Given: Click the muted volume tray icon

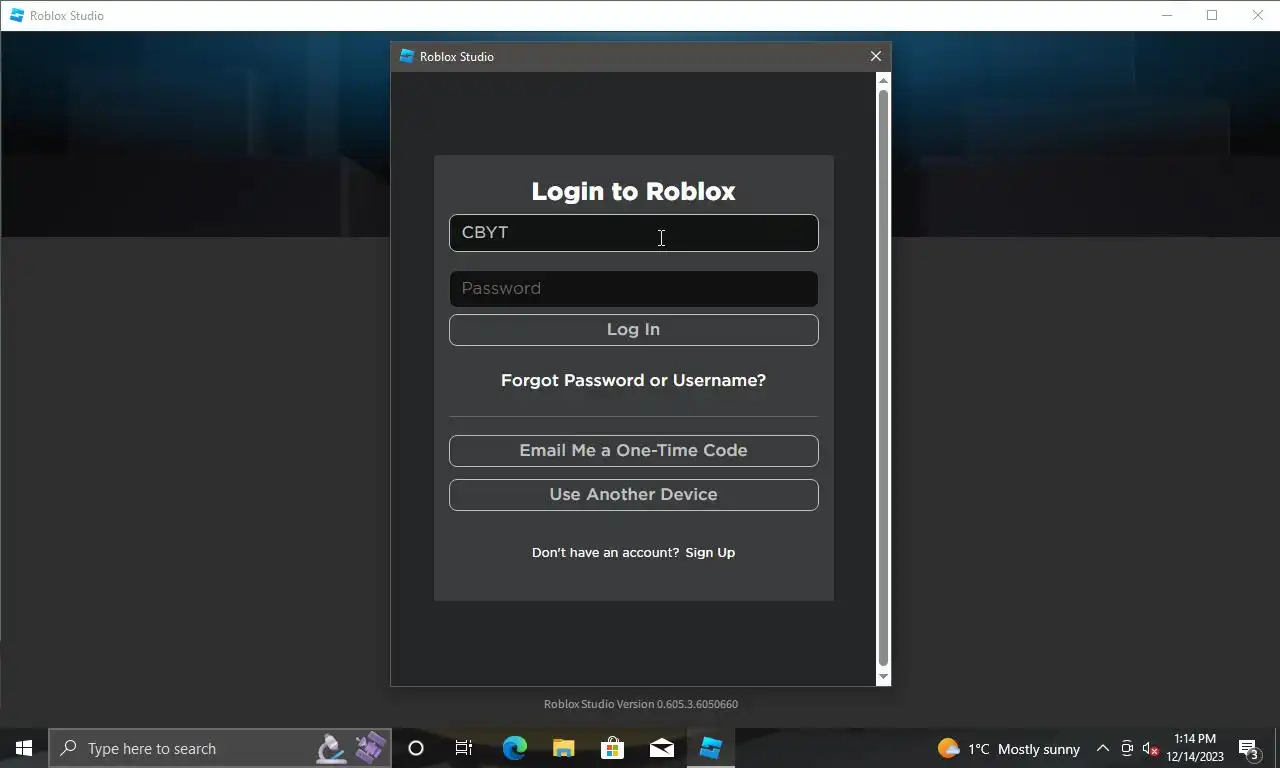Looking at the screenshot, I should 1150,748.
